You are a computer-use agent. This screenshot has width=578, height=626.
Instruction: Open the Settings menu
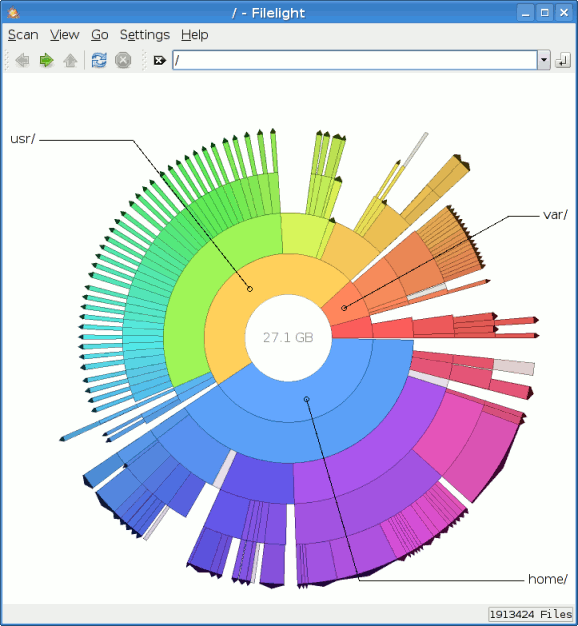pyautogui.click(x=144, y=35)
